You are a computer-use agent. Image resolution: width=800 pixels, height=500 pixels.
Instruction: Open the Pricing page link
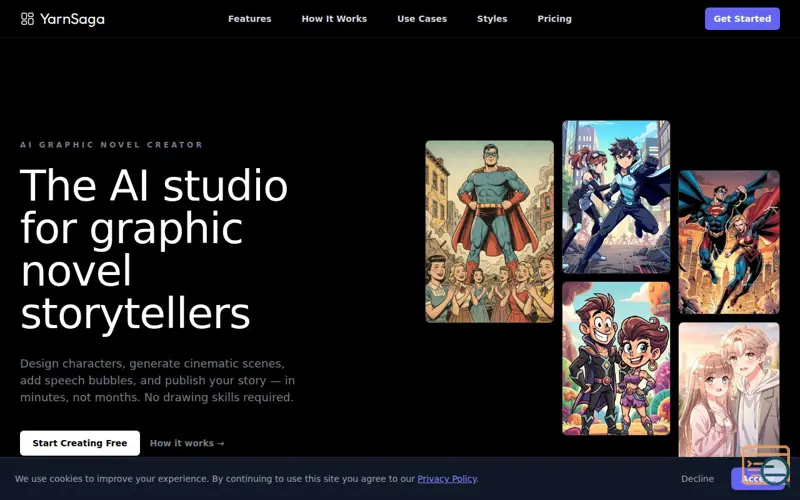click(554, 19)
